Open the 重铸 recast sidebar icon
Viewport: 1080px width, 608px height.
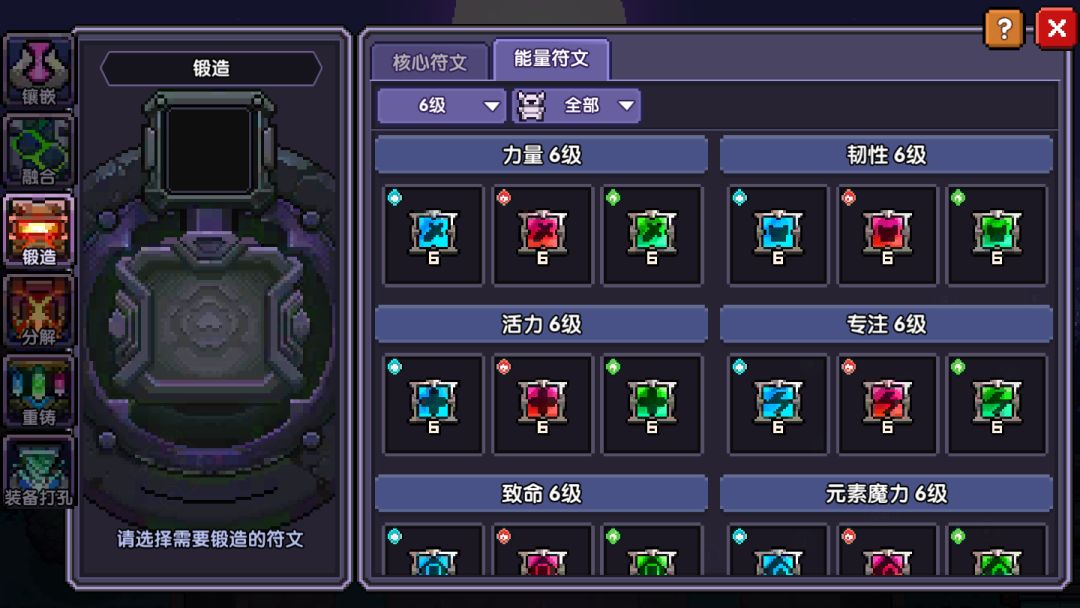[39, 392]
